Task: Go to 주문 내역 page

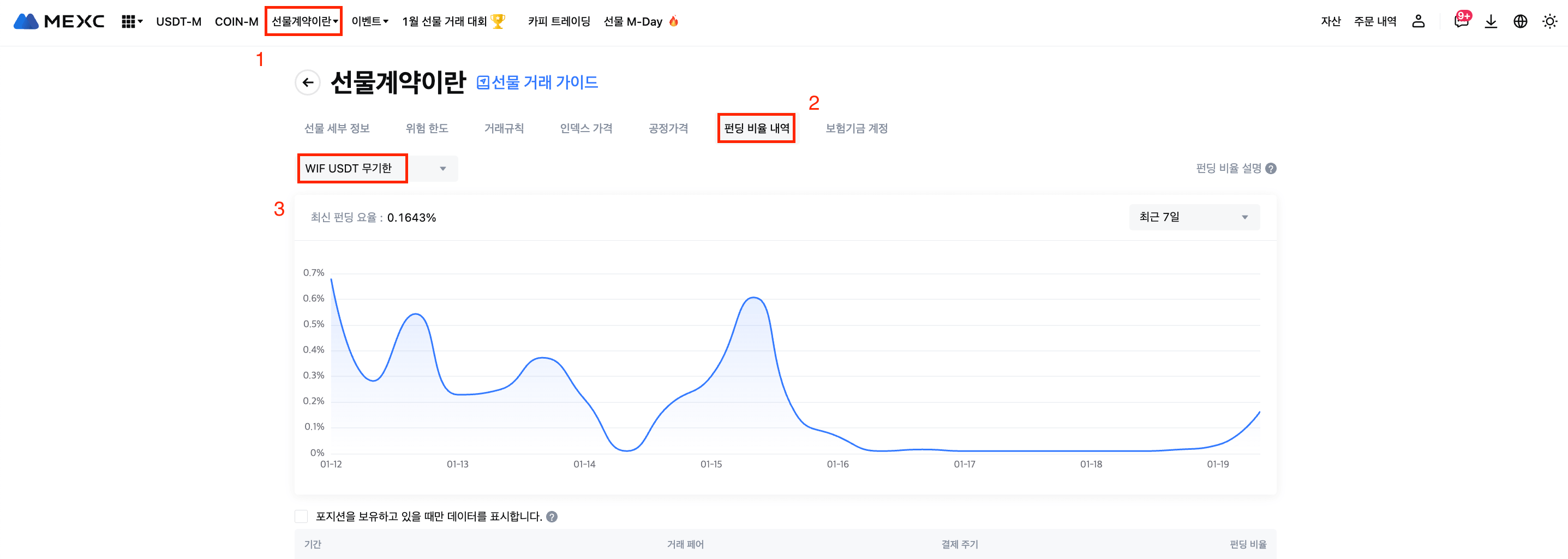Action: pos(1374,21)
